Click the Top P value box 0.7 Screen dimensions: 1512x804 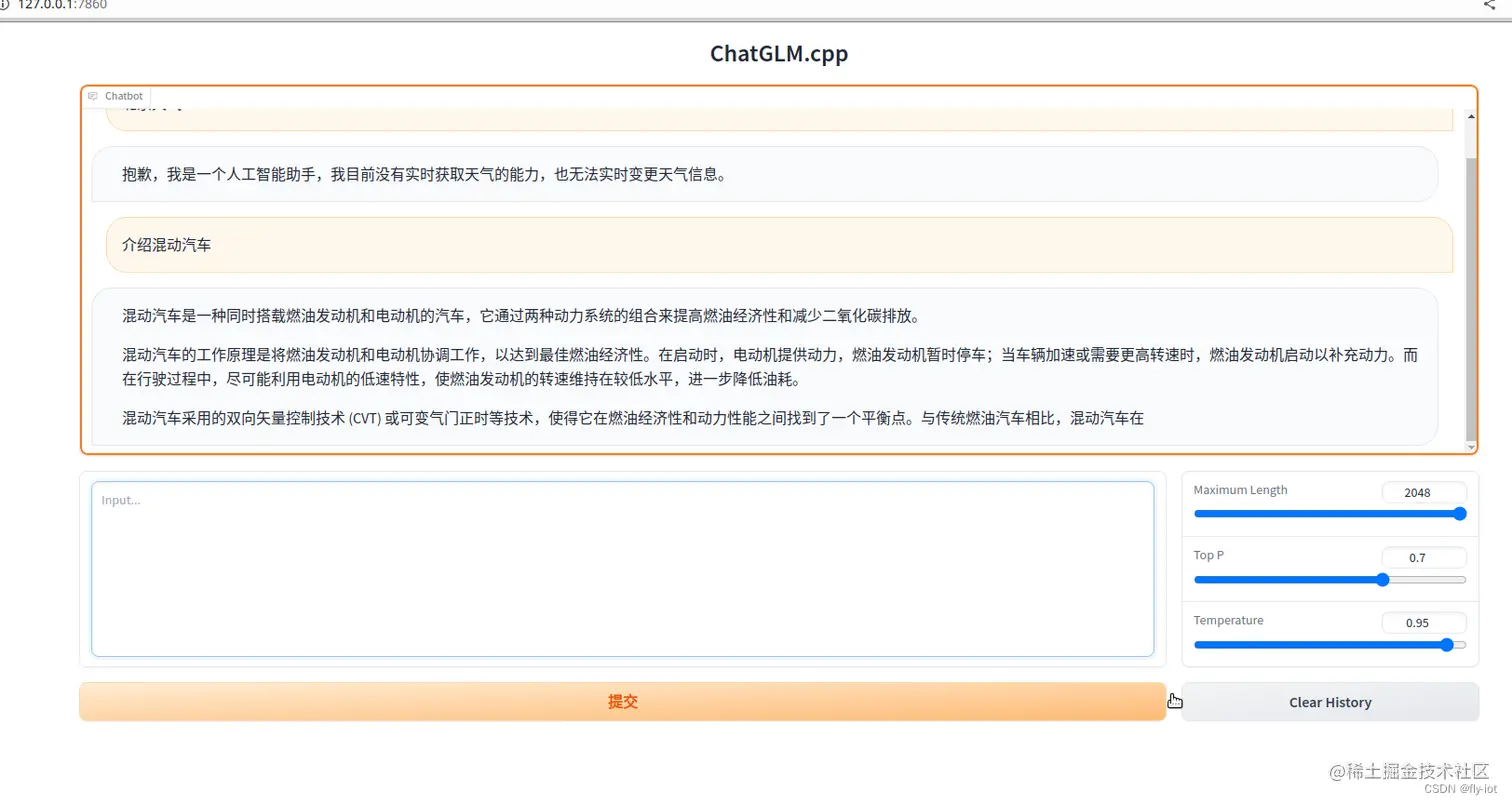[1423, 558]
